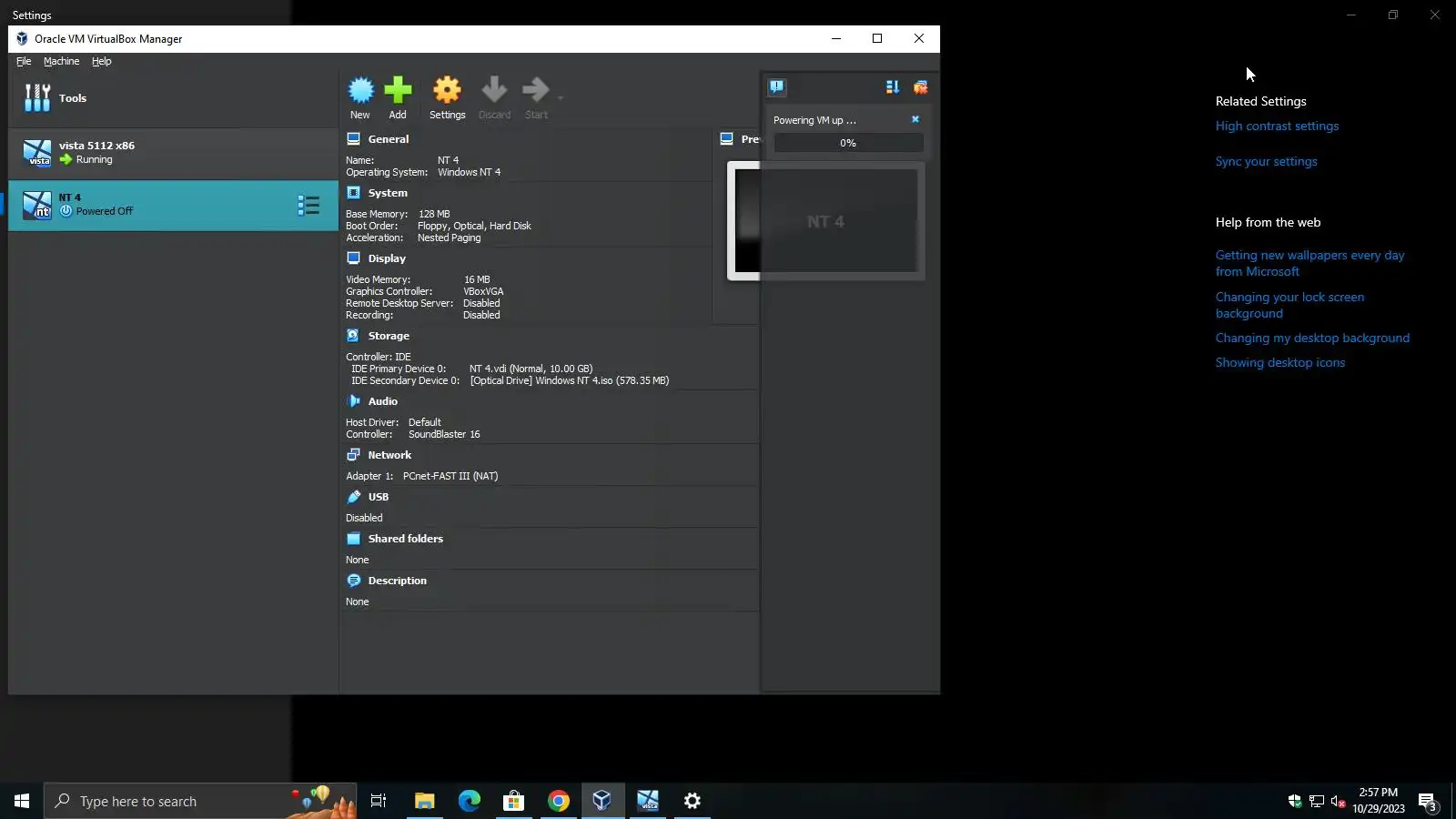This screenshot has width=1456, height=819.
Task: Click the USB section header
Action: coord(378,497)
